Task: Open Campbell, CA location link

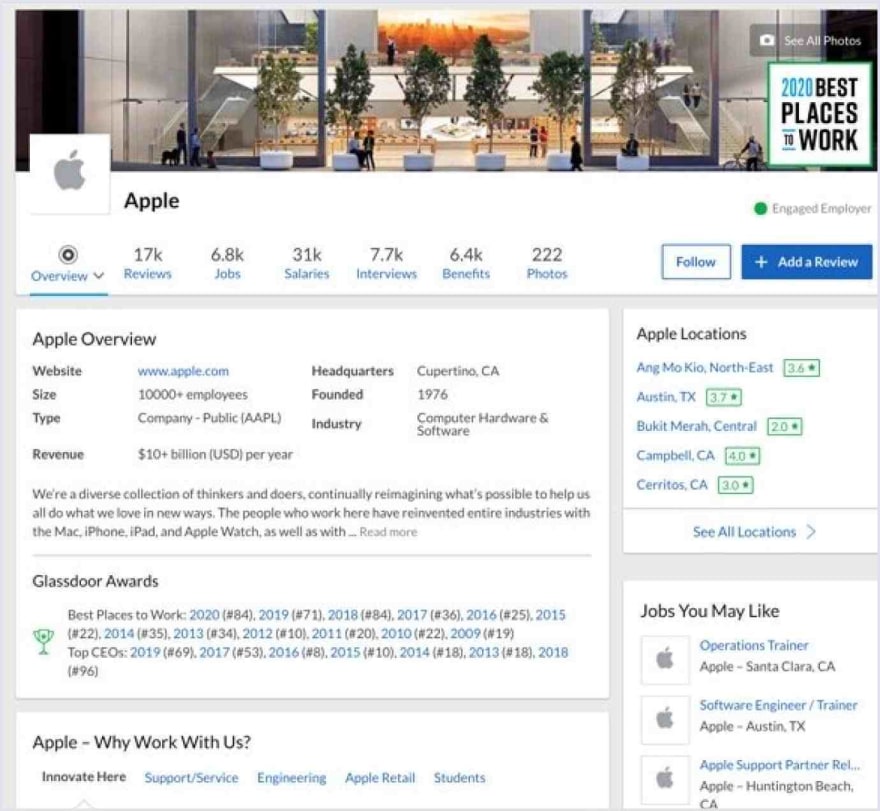Action: (x=675, y=455)
